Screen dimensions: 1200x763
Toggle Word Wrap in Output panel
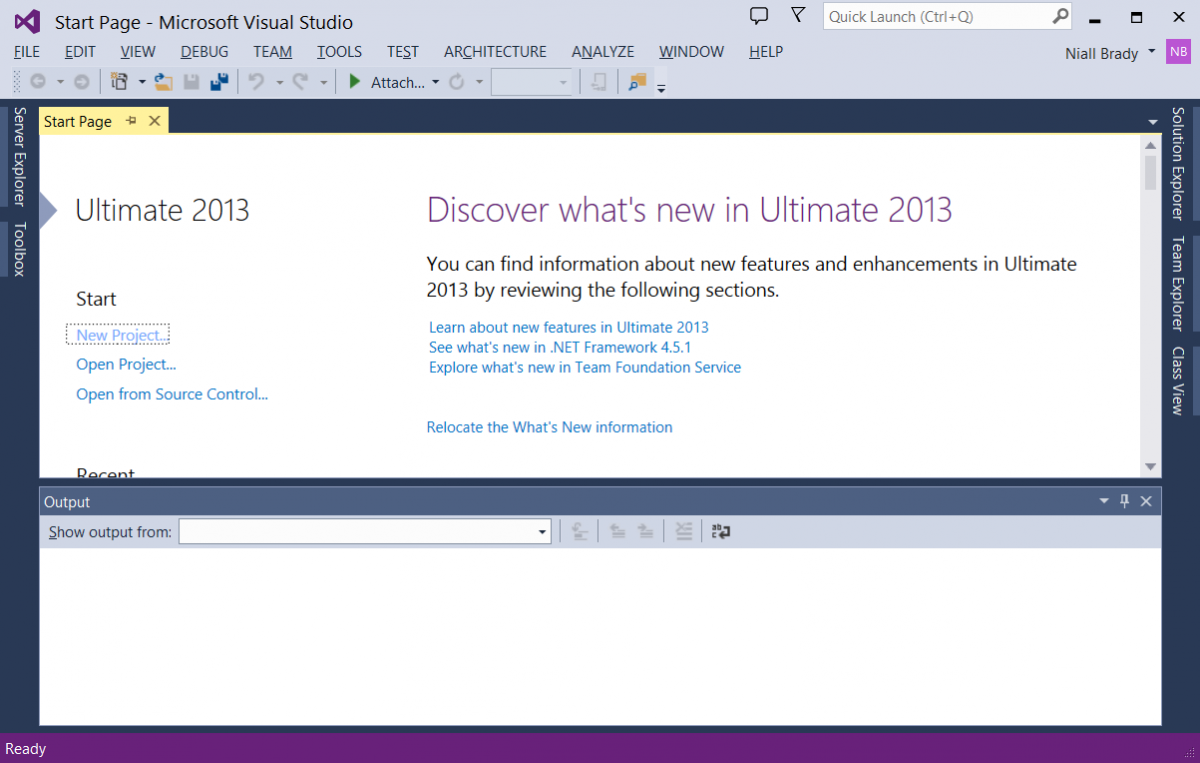pos(721,532)
